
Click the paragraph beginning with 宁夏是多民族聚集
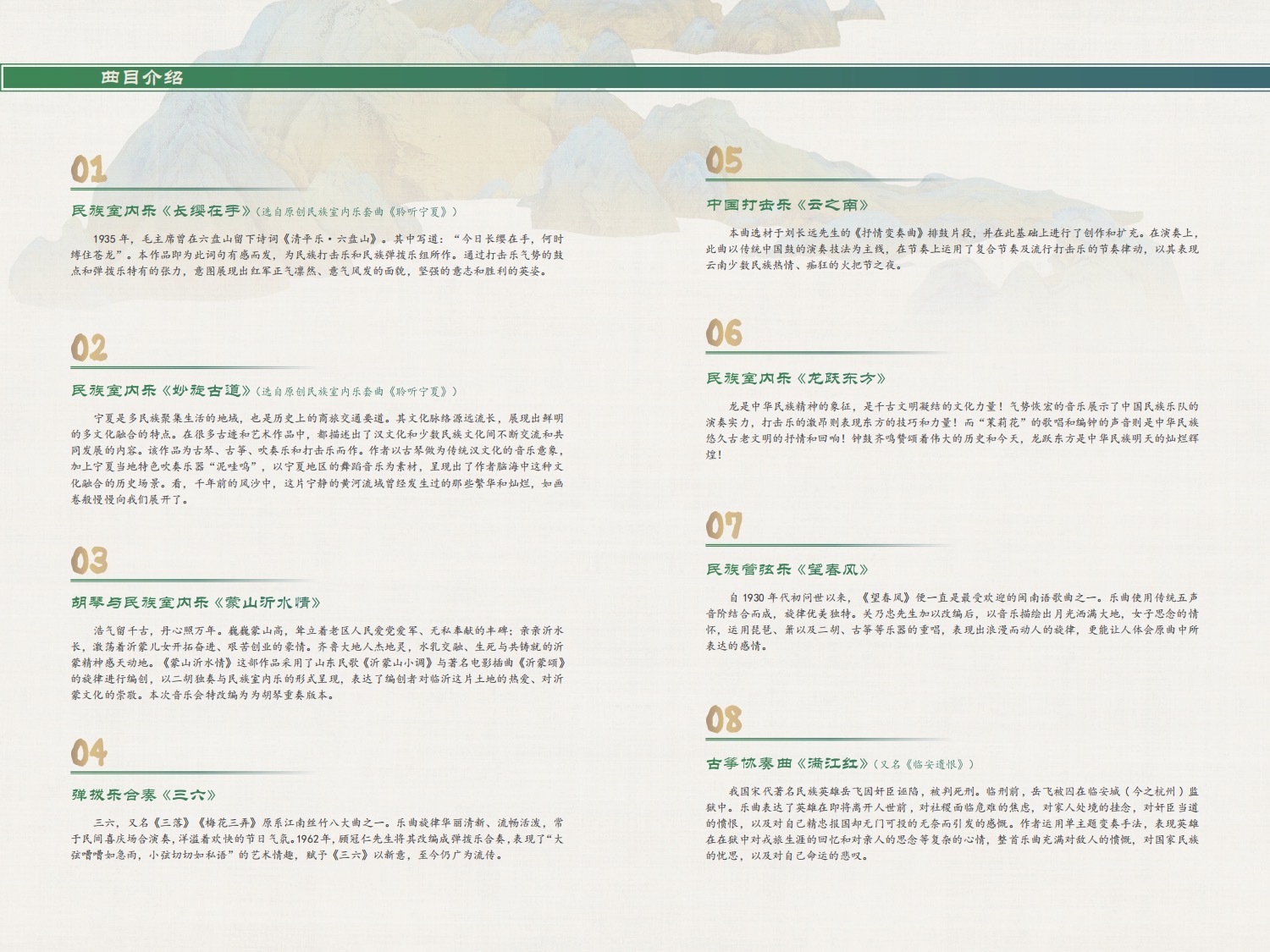[x=317, y=459]
